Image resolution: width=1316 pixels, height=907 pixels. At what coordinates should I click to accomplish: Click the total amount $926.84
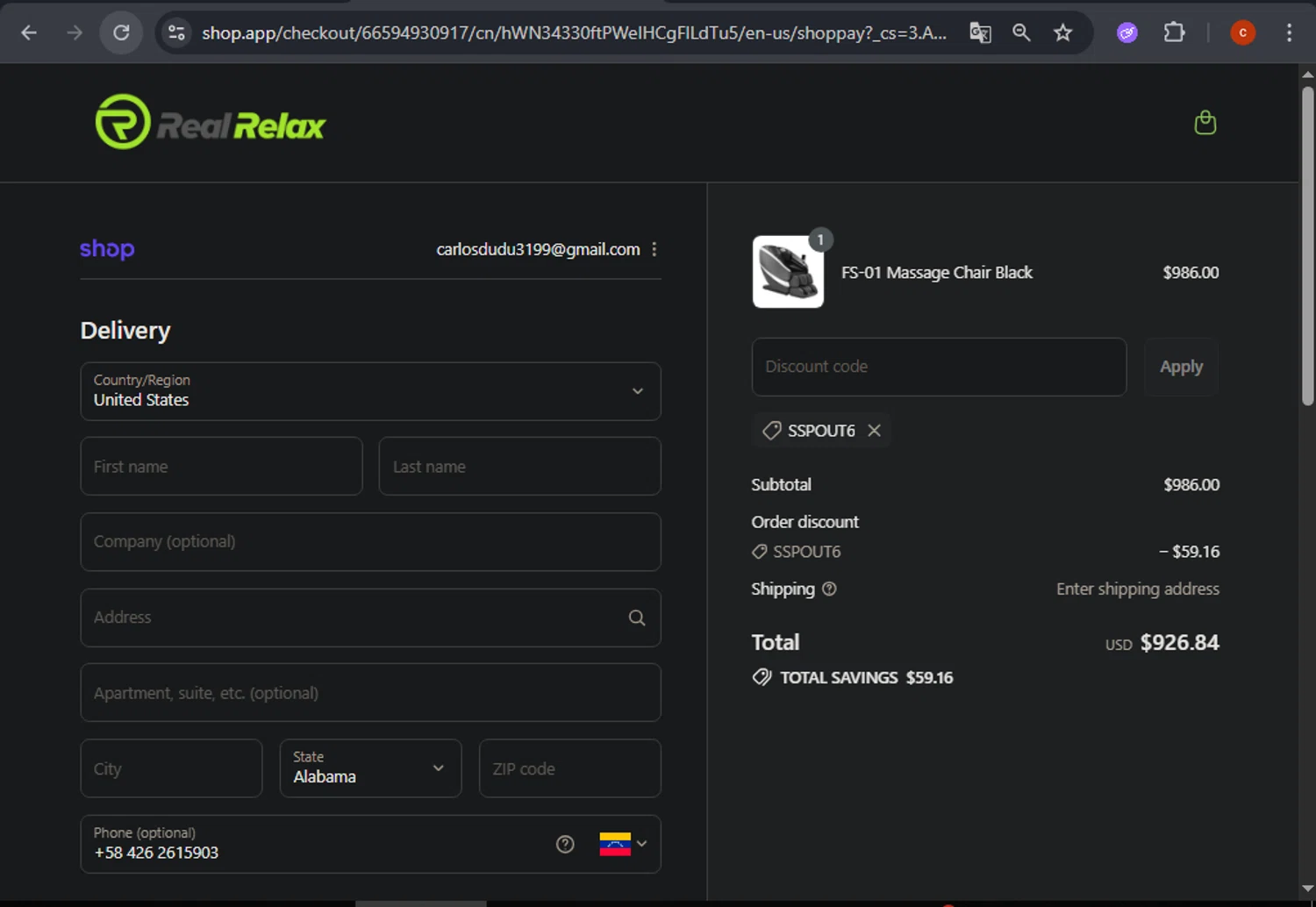coord(1179,642)
